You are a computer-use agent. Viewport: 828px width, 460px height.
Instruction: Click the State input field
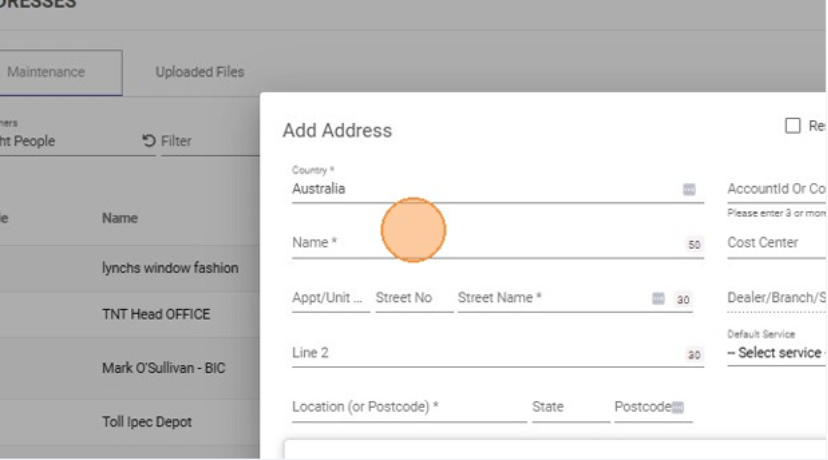[x=568, y=407]
